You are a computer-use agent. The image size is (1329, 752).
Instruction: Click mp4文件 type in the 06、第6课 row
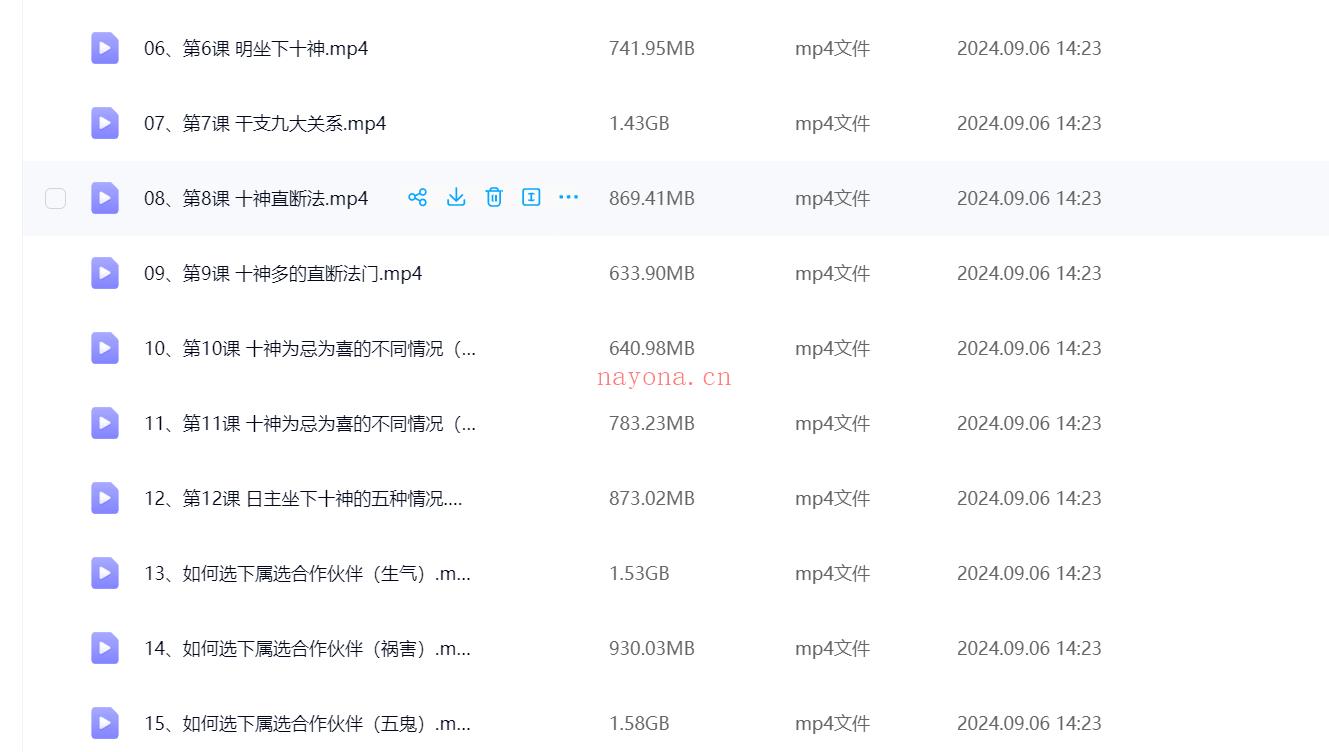[833, 48]
